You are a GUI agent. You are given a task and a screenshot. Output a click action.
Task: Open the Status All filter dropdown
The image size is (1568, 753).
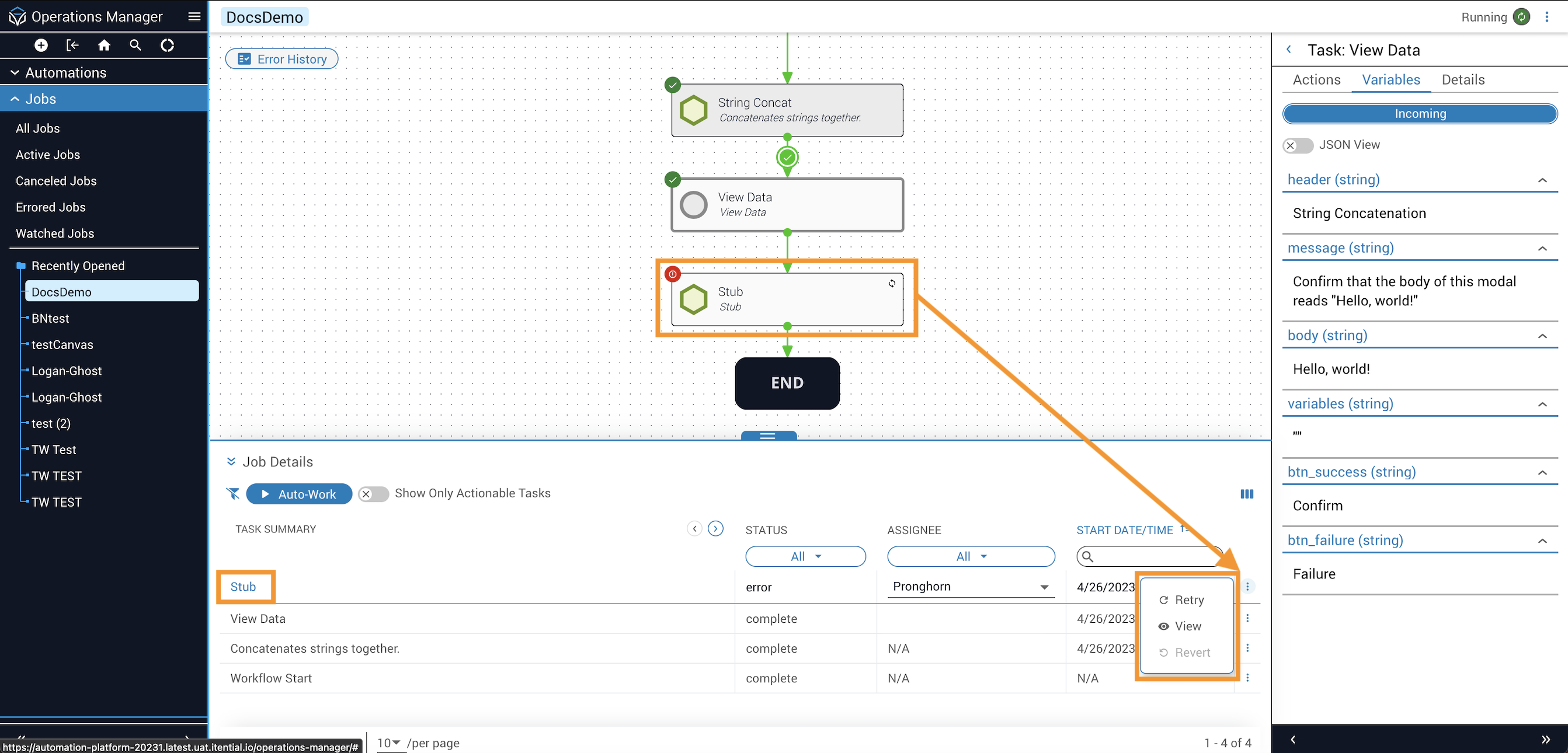805,556
